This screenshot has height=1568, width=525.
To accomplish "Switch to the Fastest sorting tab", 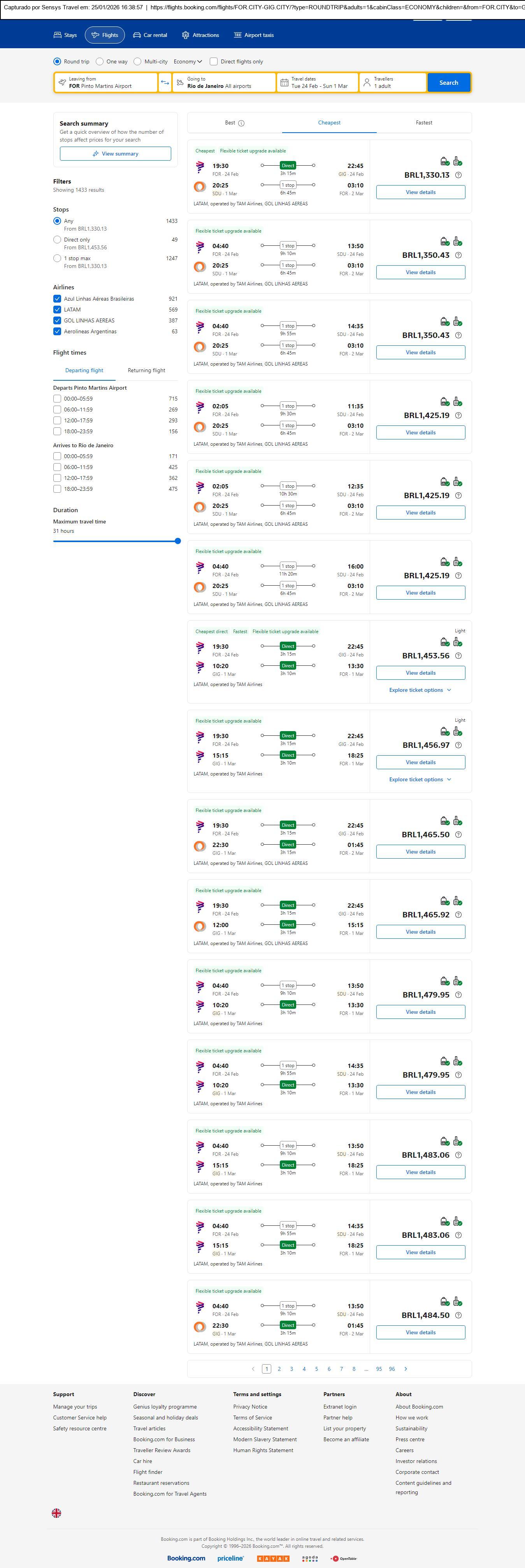I will (424, 123).
